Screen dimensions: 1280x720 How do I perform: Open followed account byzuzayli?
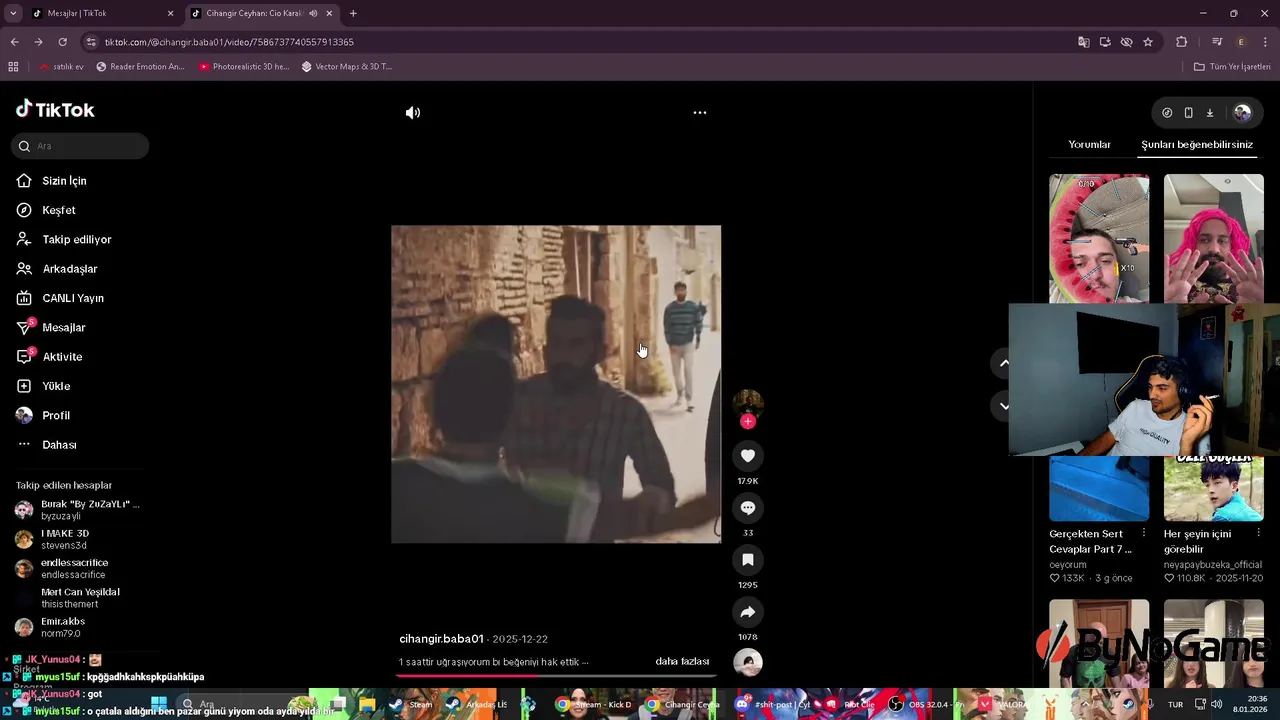pos(78,510)
